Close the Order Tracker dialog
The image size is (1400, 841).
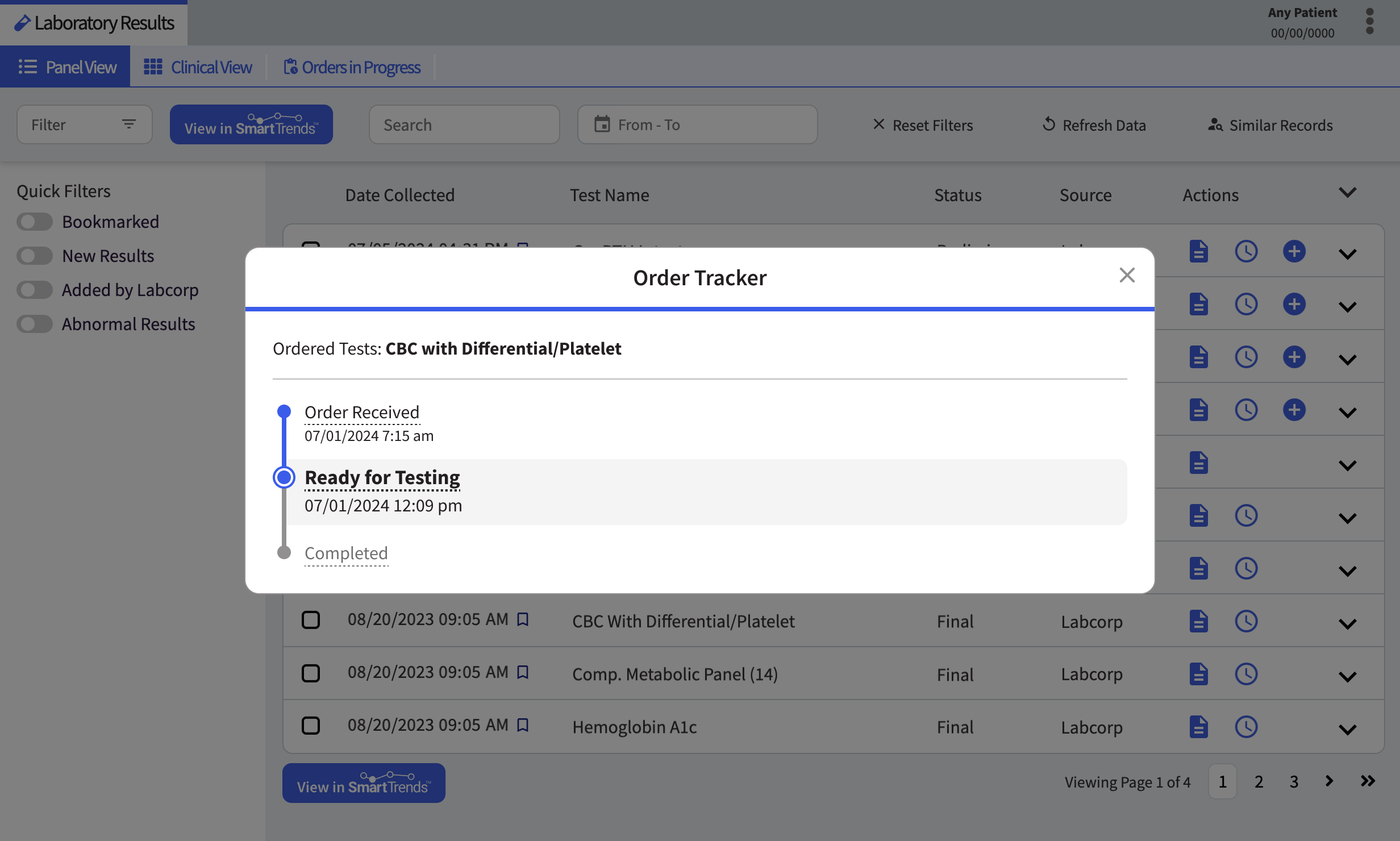(x=1127, y=275)
